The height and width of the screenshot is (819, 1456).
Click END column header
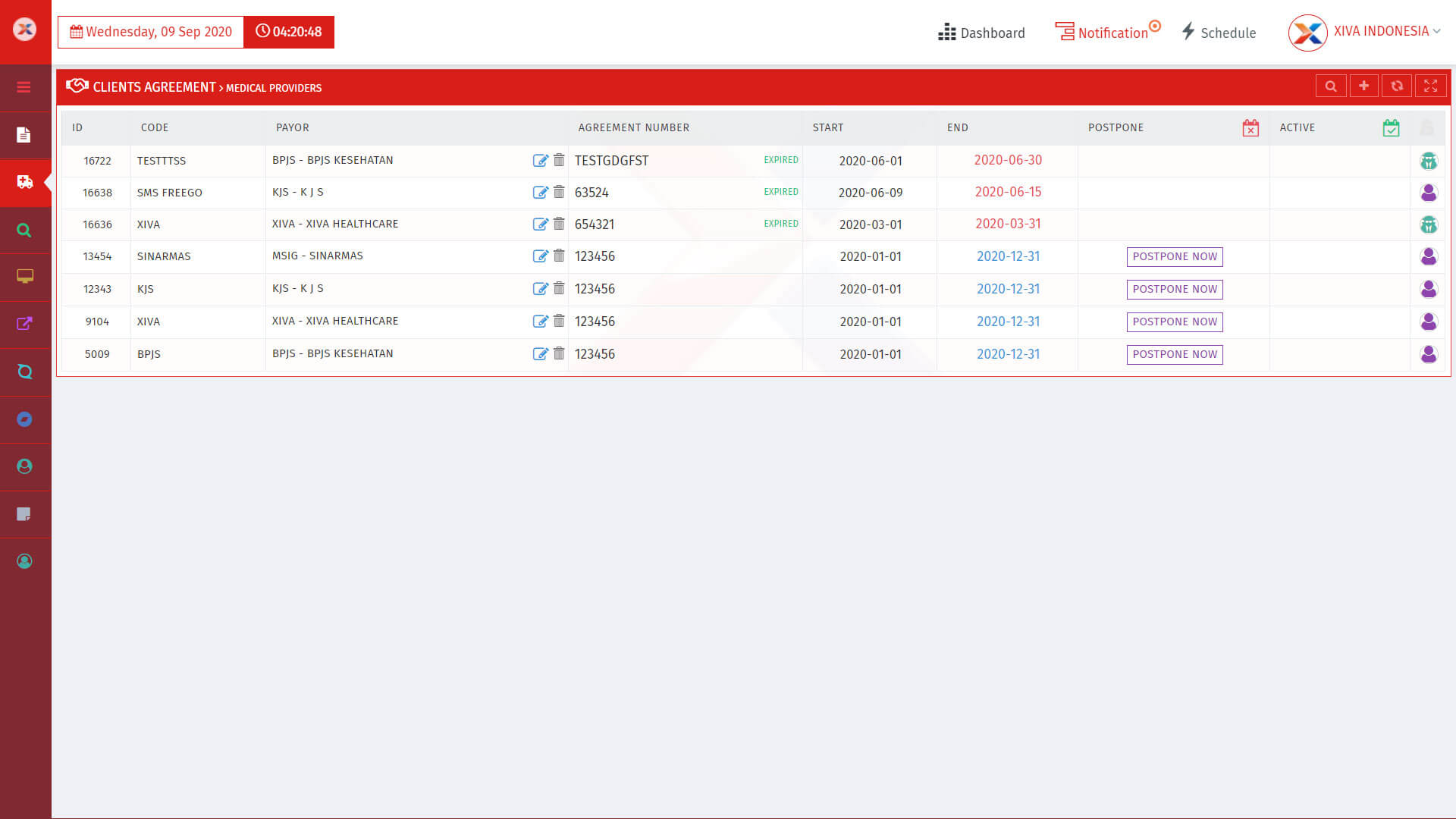pyautogui.click(x=958, y=127)
